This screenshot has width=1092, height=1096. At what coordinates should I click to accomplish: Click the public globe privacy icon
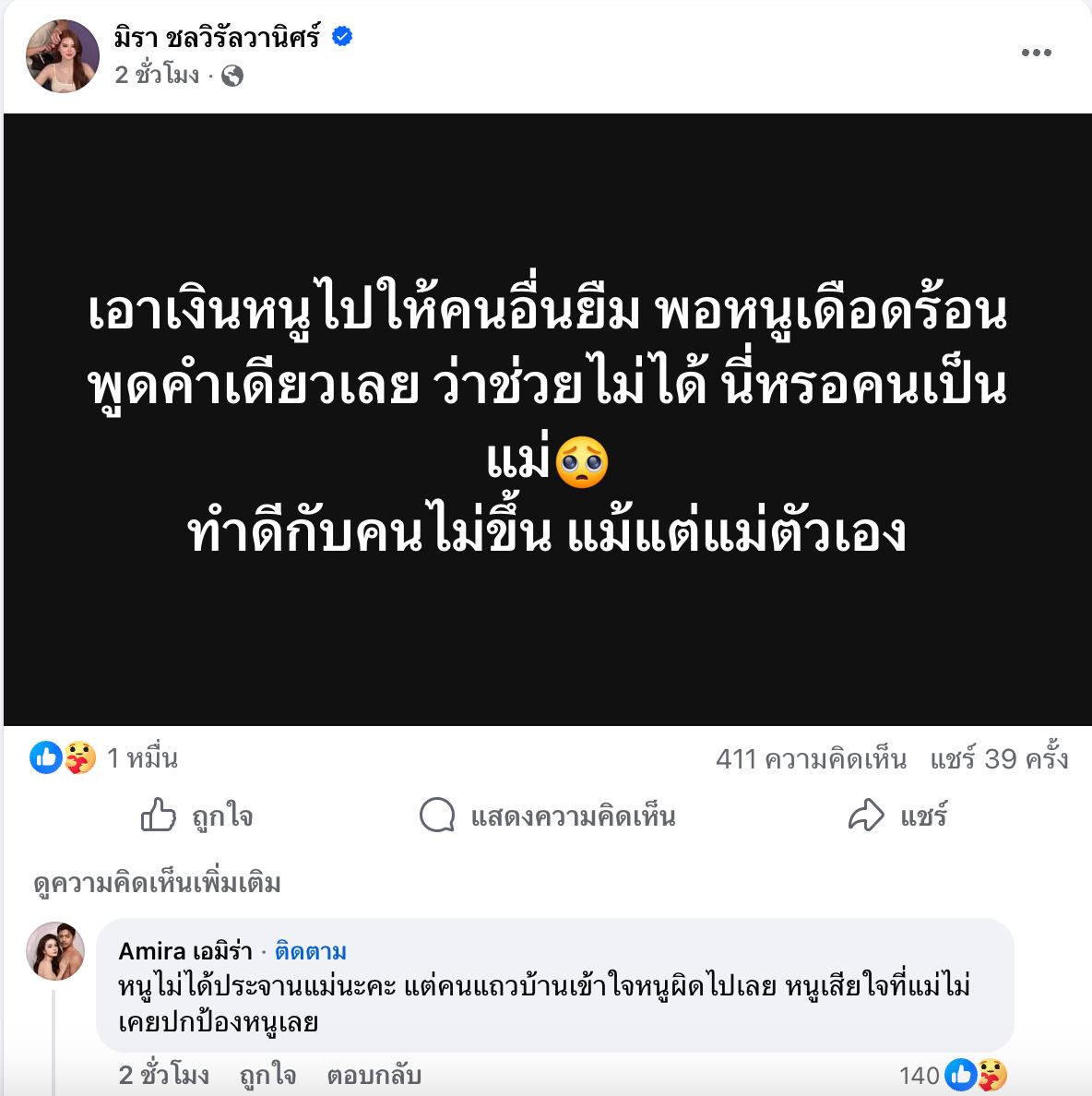(232, 76)
